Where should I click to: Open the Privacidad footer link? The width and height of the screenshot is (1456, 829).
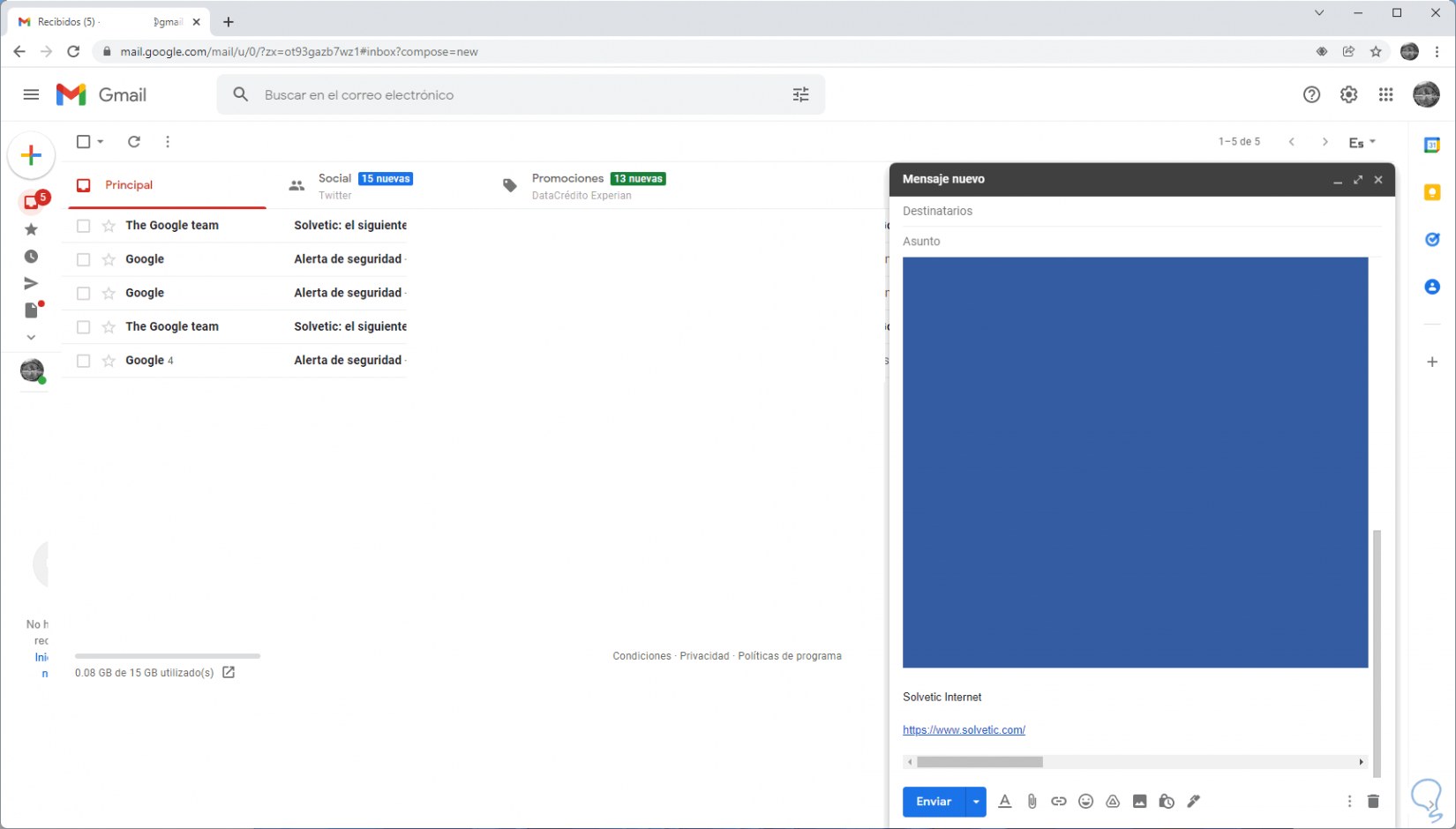(x=704, y=656)
